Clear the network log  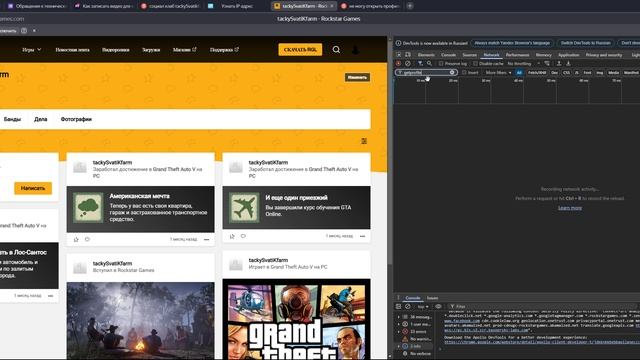click(x=407, y=64)
